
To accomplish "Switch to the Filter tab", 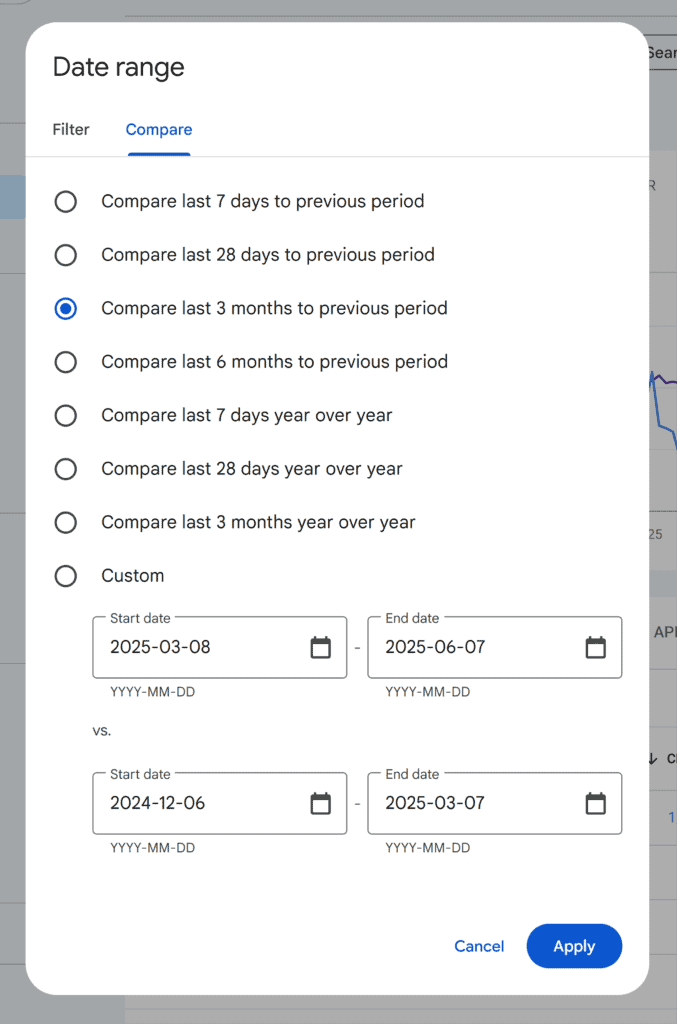I will coord(70,129).
